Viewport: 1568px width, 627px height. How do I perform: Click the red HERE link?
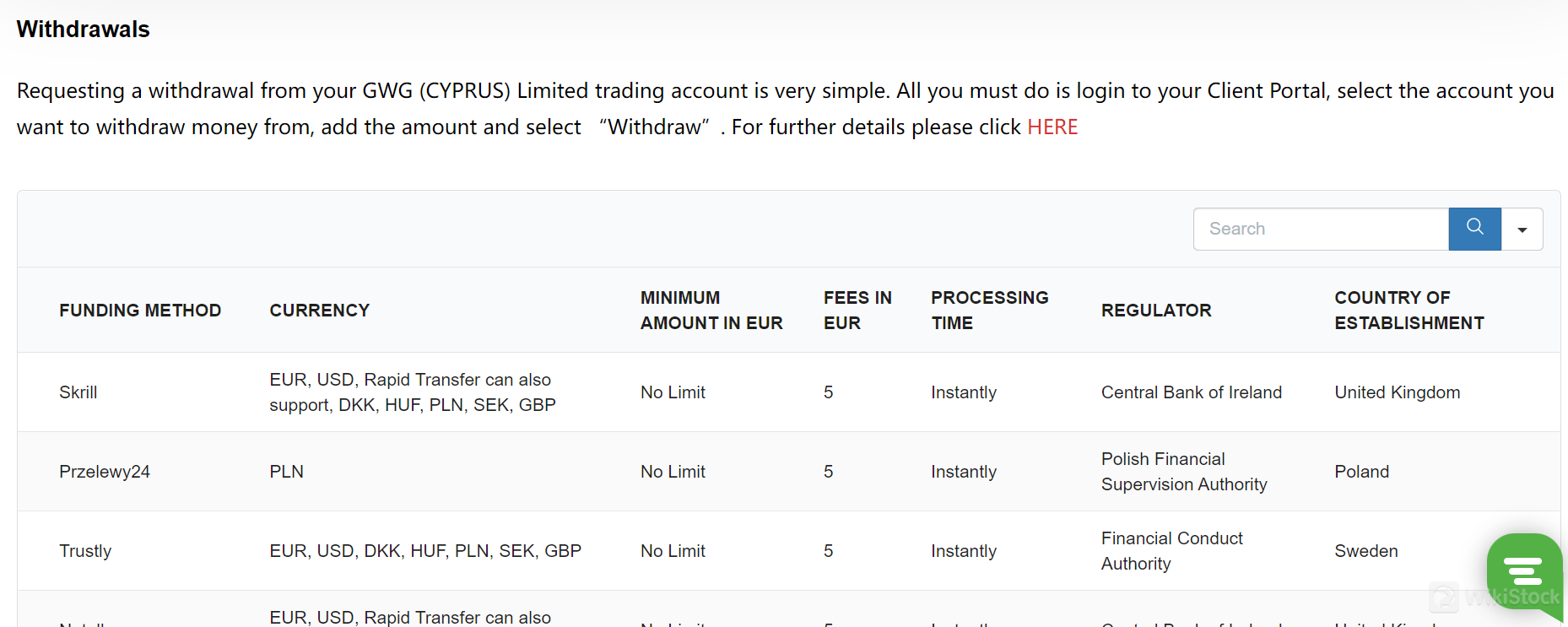(1052, 127)
